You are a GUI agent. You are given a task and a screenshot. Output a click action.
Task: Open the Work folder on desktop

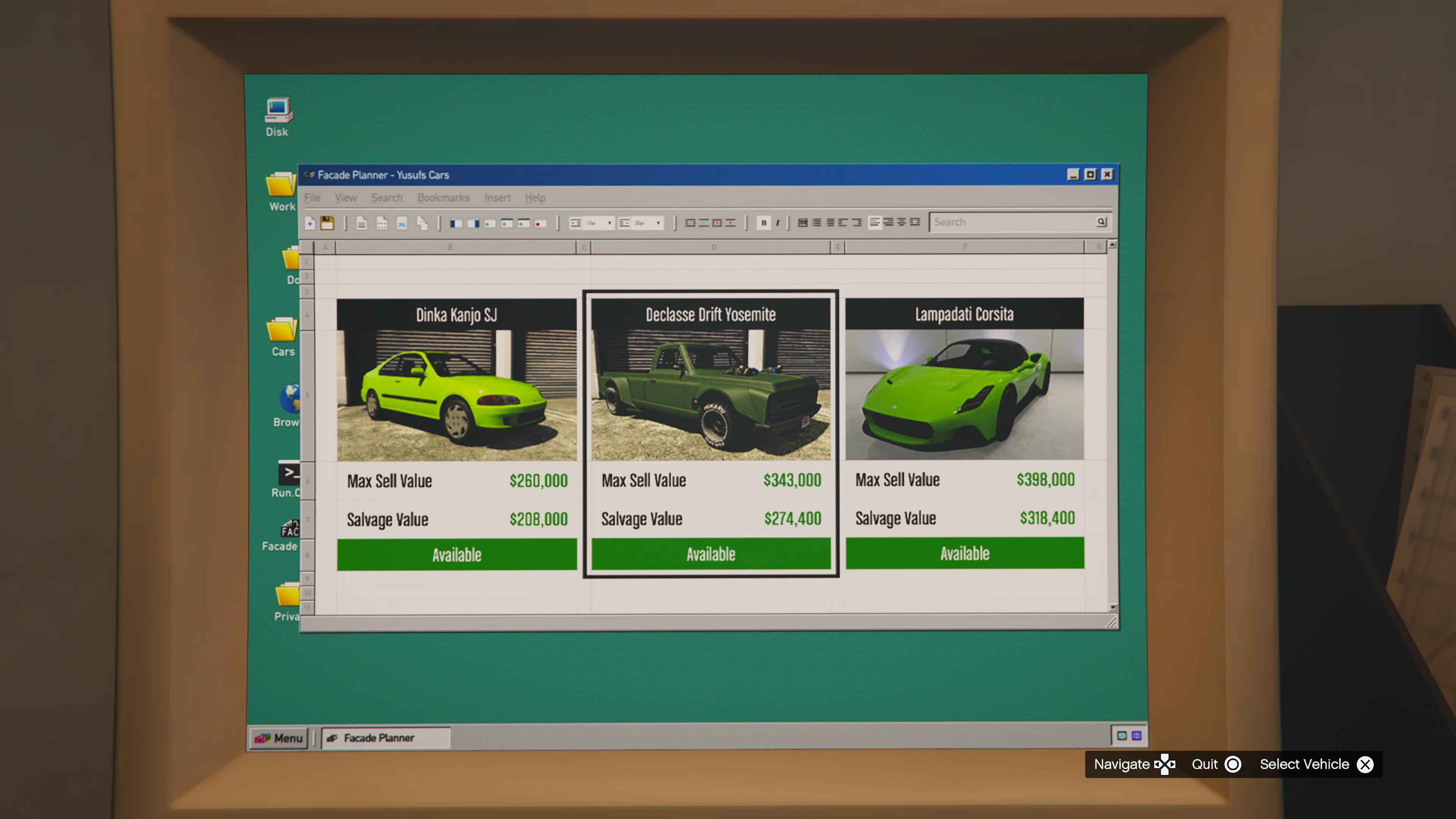[281, 192]
